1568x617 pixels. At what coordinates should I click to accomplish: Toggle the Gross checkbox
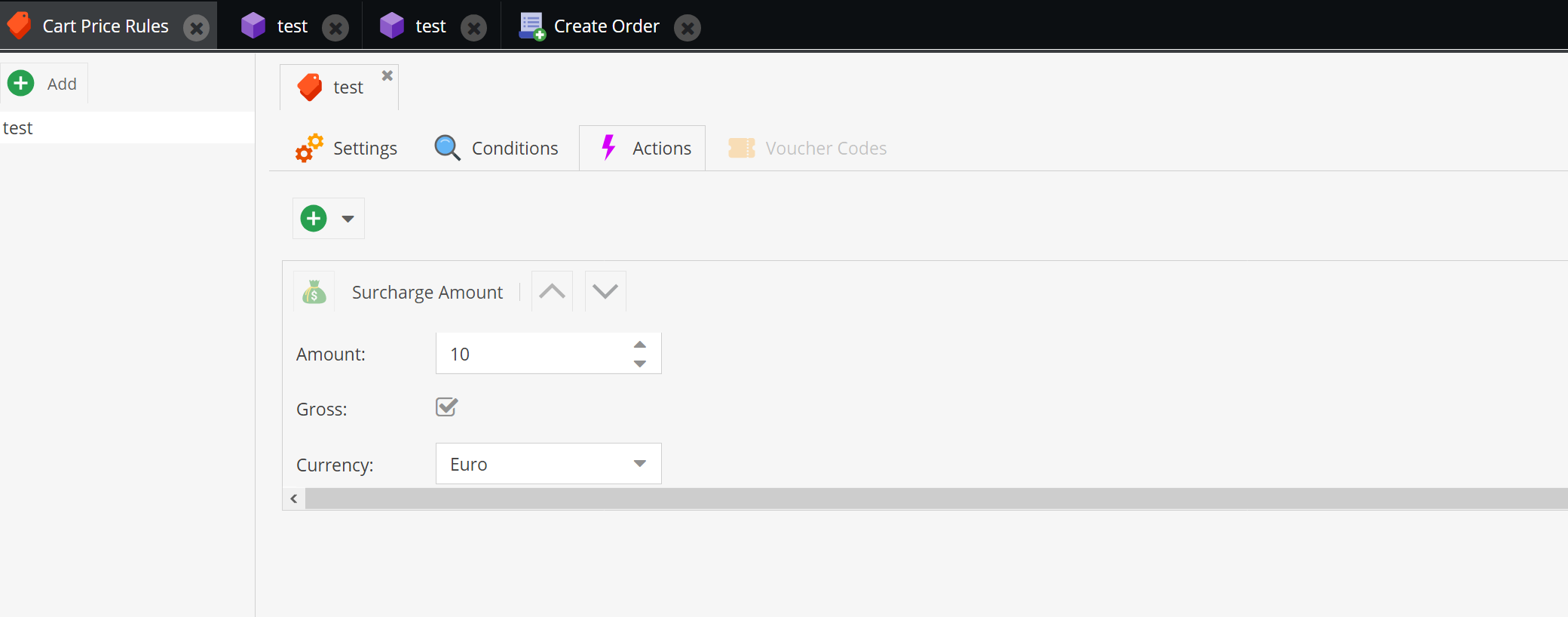click(x=446, y=407)
